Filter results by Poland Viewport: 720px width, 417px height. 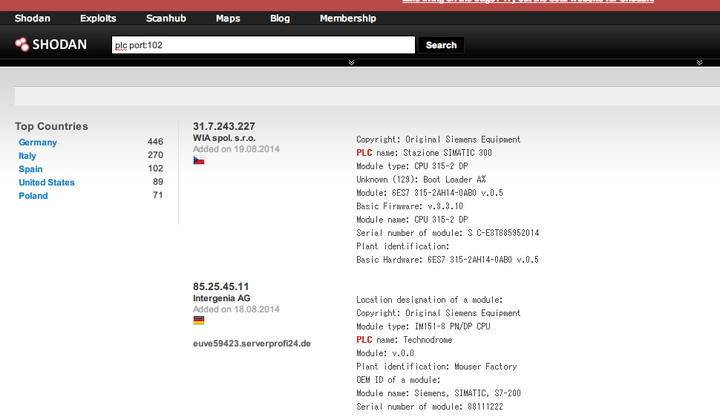pyautogui.click(x=33, y=196)
